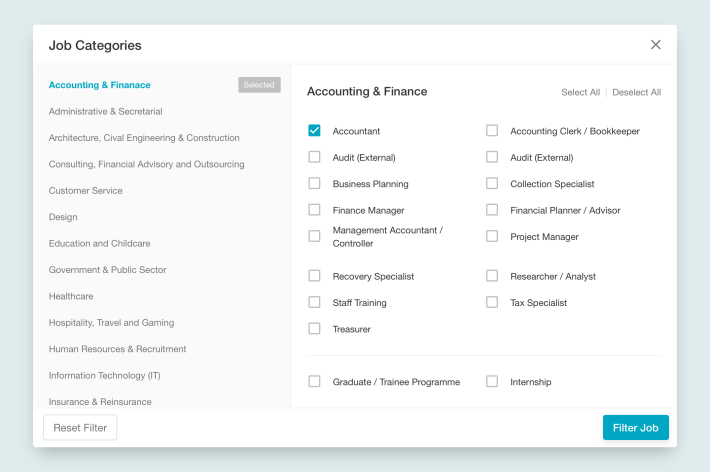This screenshot has width=710, height=472.
Task: Enable the Business Planning checkbox
Action: (x=314, y=184)
